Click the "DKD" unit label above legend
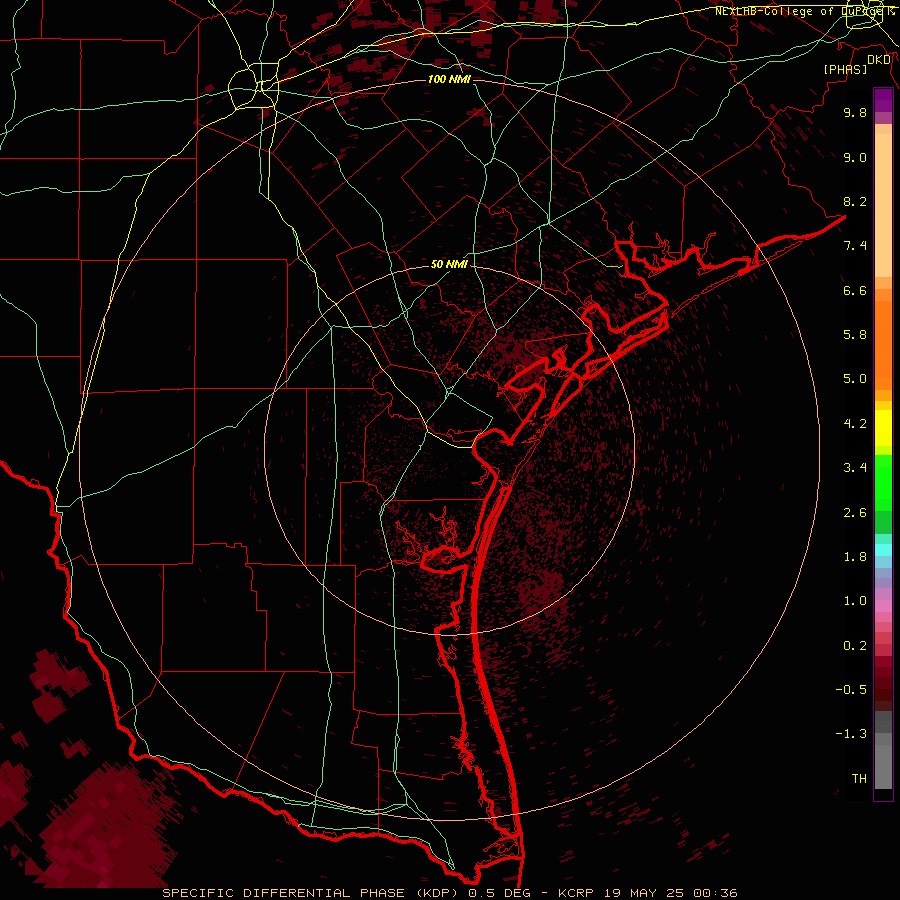The width and height of the screenshot is (900, 900). point(879,59)
